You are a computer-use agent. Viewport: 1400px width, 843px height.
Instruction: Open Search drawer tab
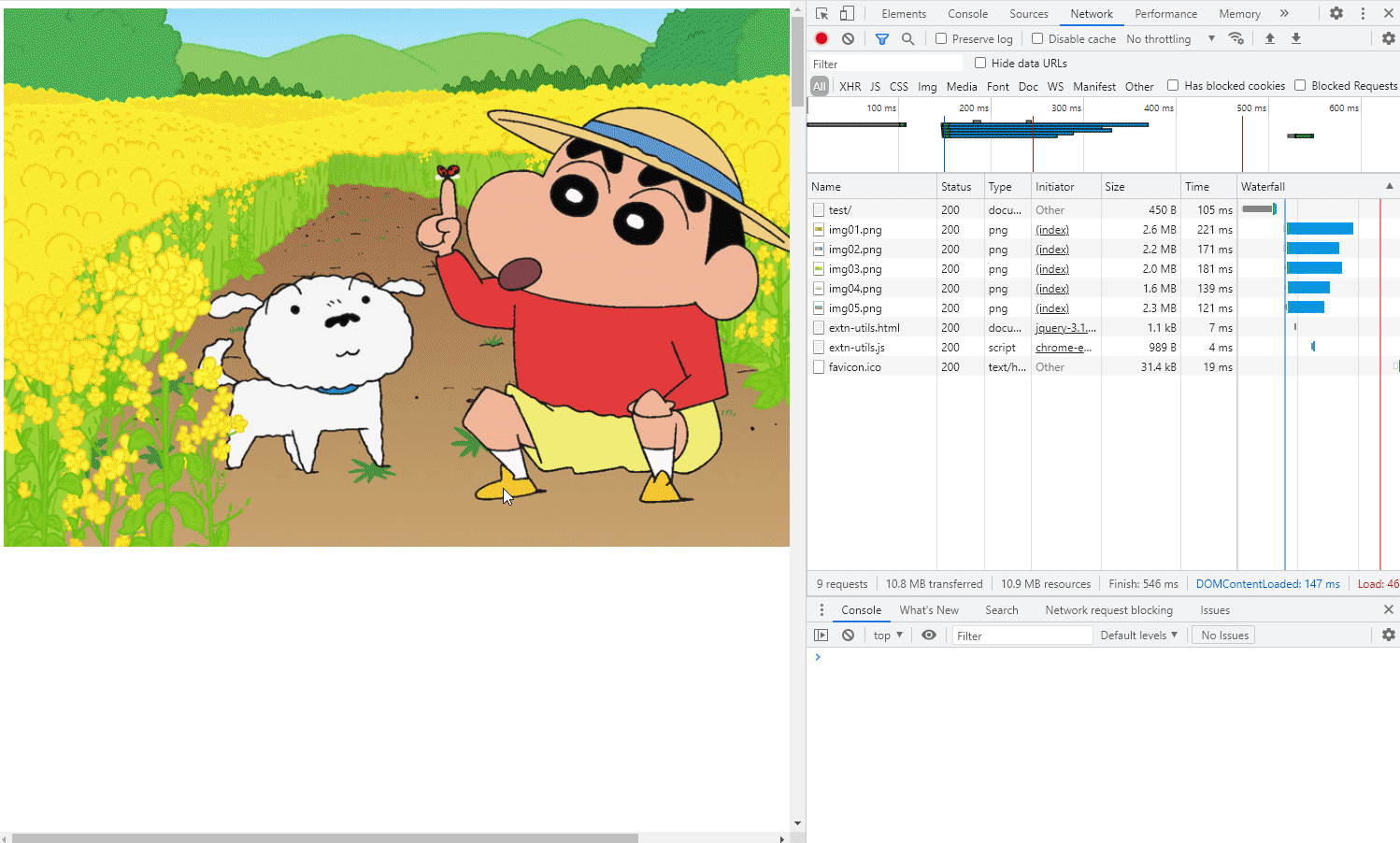[1001, 609]
